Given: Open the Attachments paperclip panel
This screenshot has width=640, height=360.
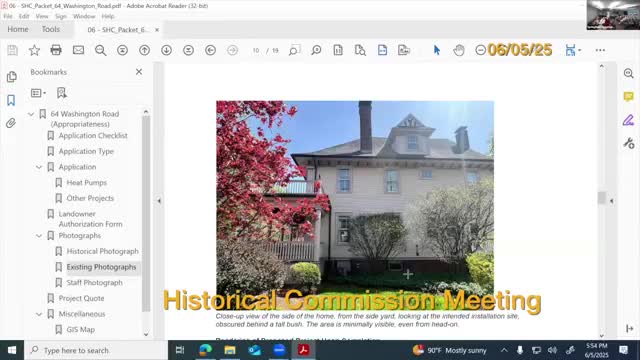Looking at the screenshot, I should click(11, 123).
